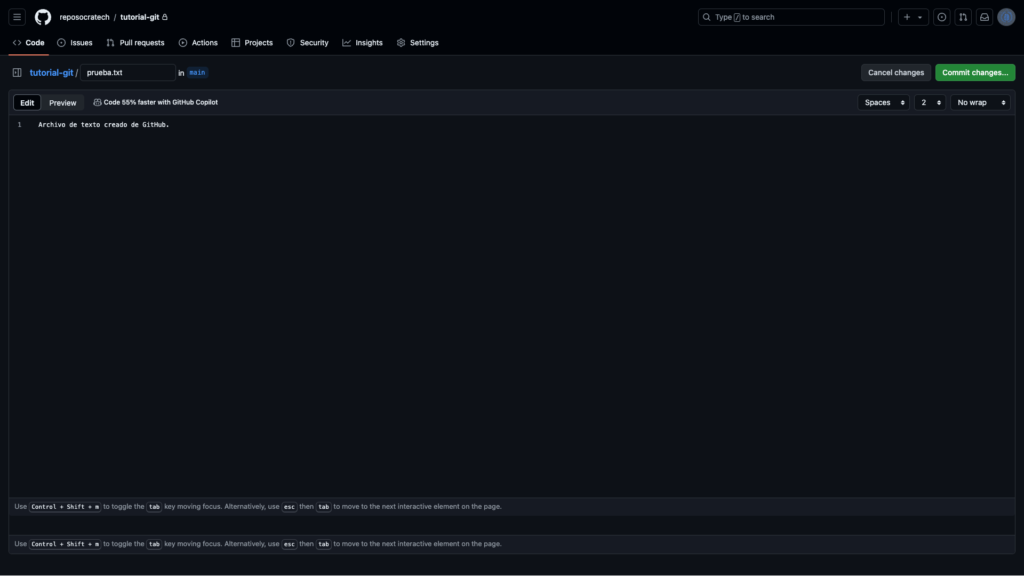1024x576 pixels.
Task: Open the issues shortcut icon in header
Action: 942,17
